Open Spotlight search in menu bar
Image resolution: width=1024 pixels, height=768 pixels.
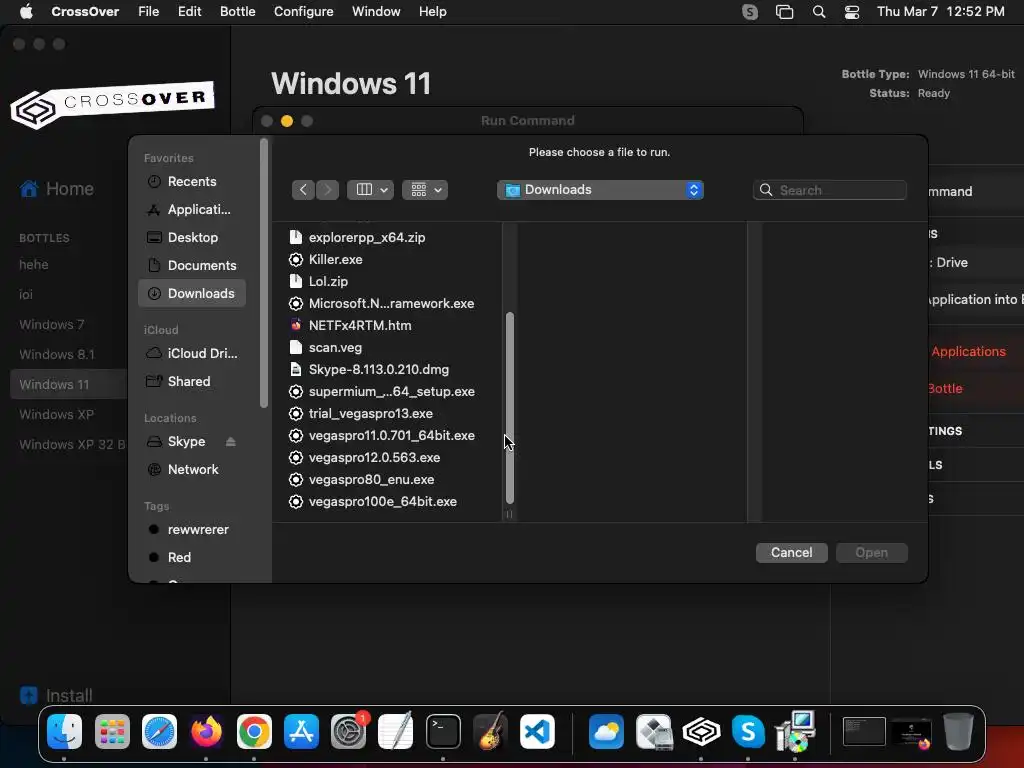[x=818, y=12]
